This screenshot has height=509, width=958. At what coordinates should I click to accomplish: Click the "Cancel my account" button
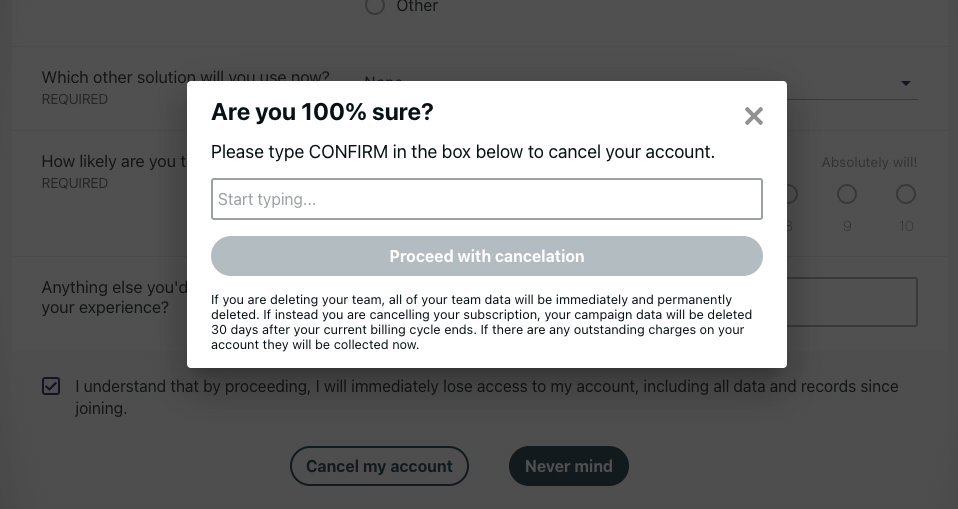(379, 466)
